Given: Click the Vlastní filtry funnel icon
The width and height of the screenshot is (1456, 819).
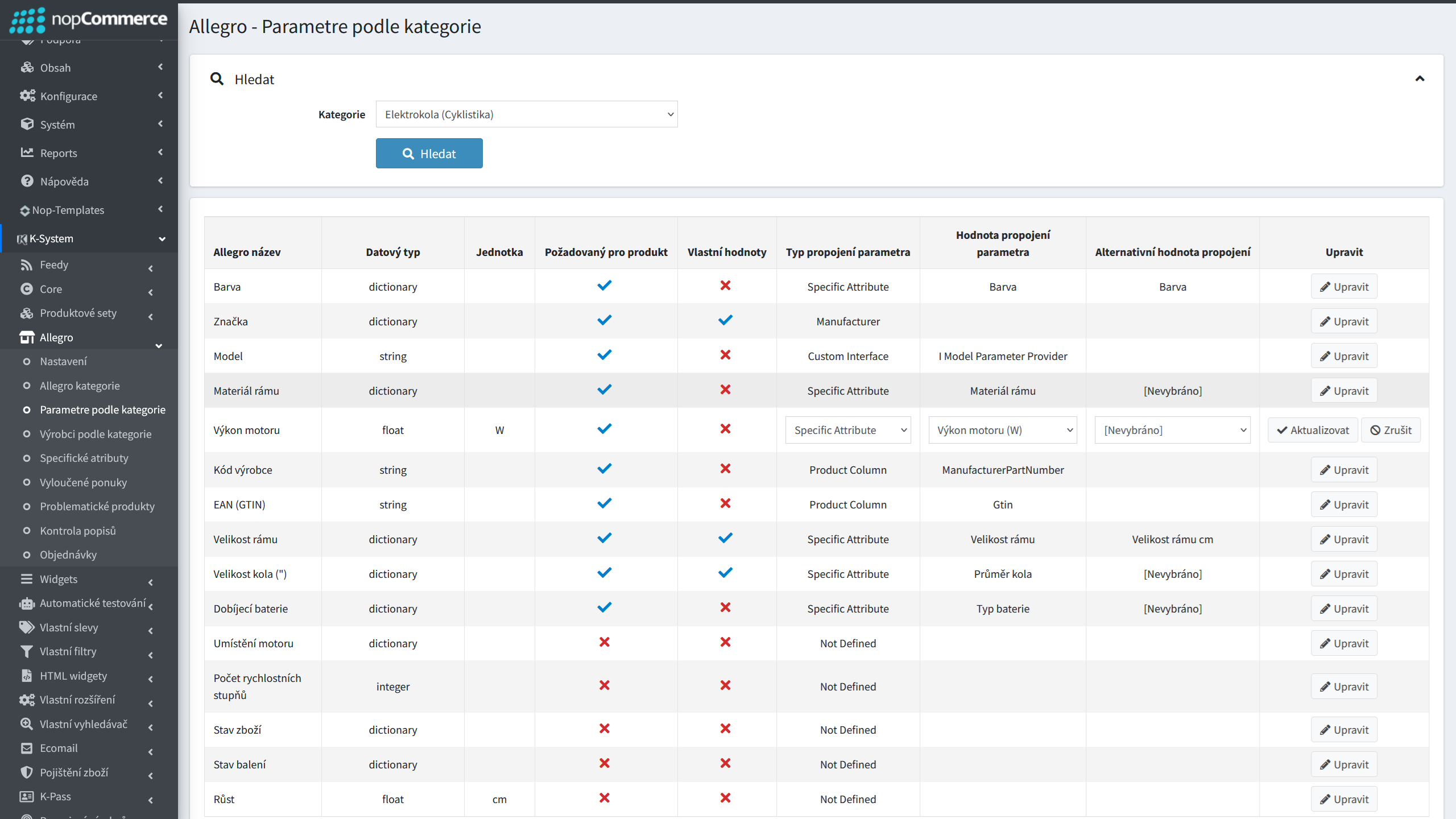Looking at the screenshot, I should 27,651.
